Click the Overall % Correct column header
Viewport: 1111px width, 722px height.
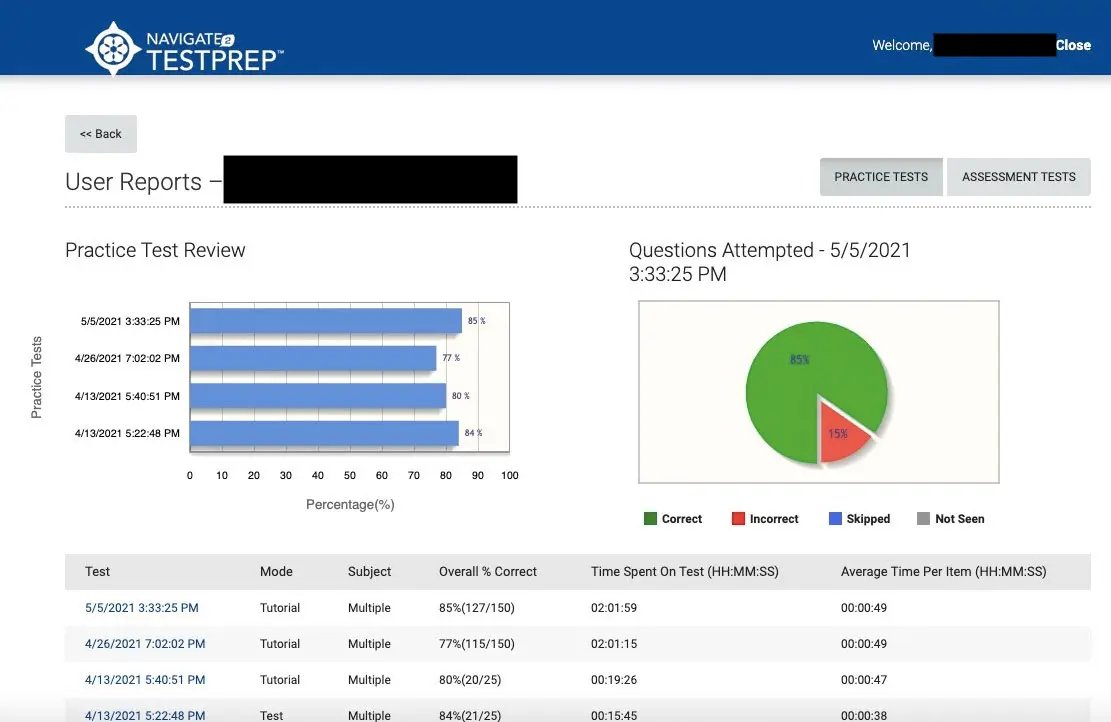tap(488, 572)
